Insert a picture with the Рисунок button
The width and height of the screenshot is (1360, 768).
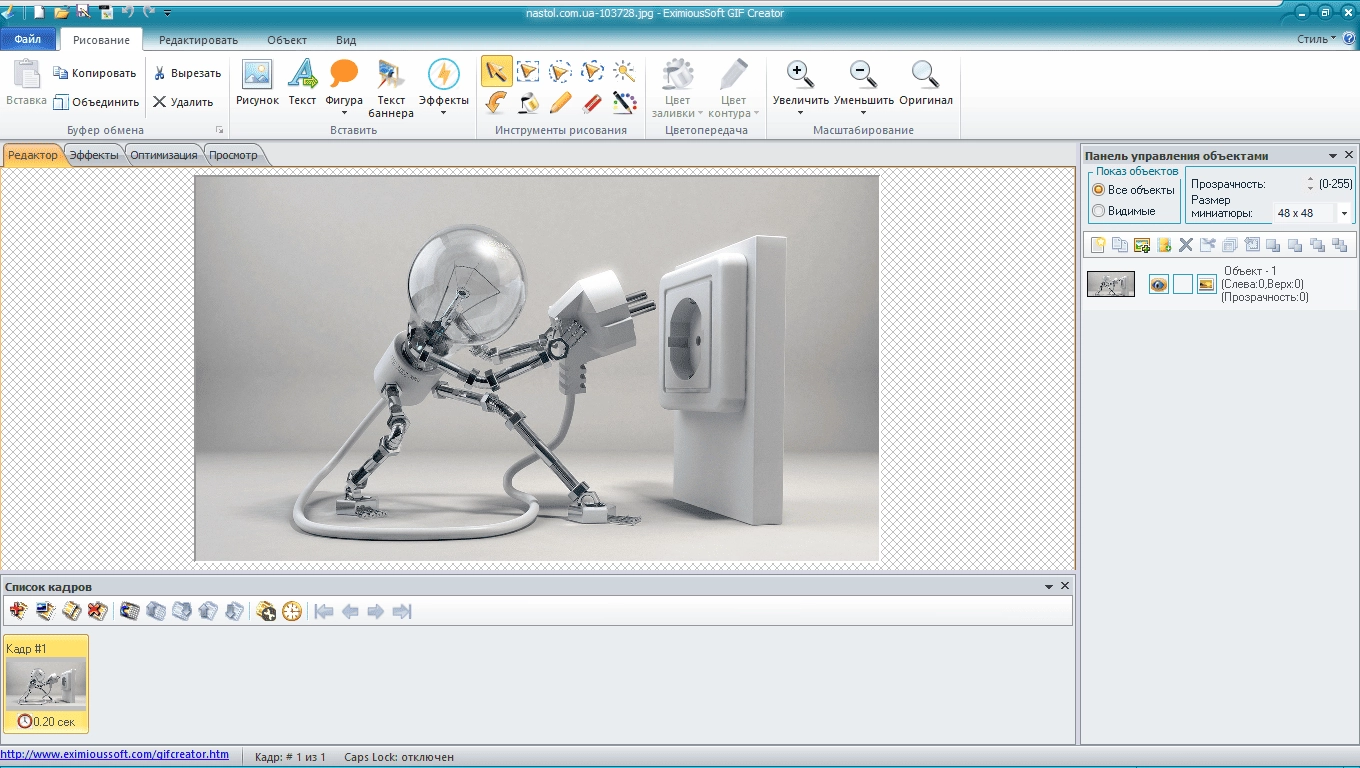point(257,83)
